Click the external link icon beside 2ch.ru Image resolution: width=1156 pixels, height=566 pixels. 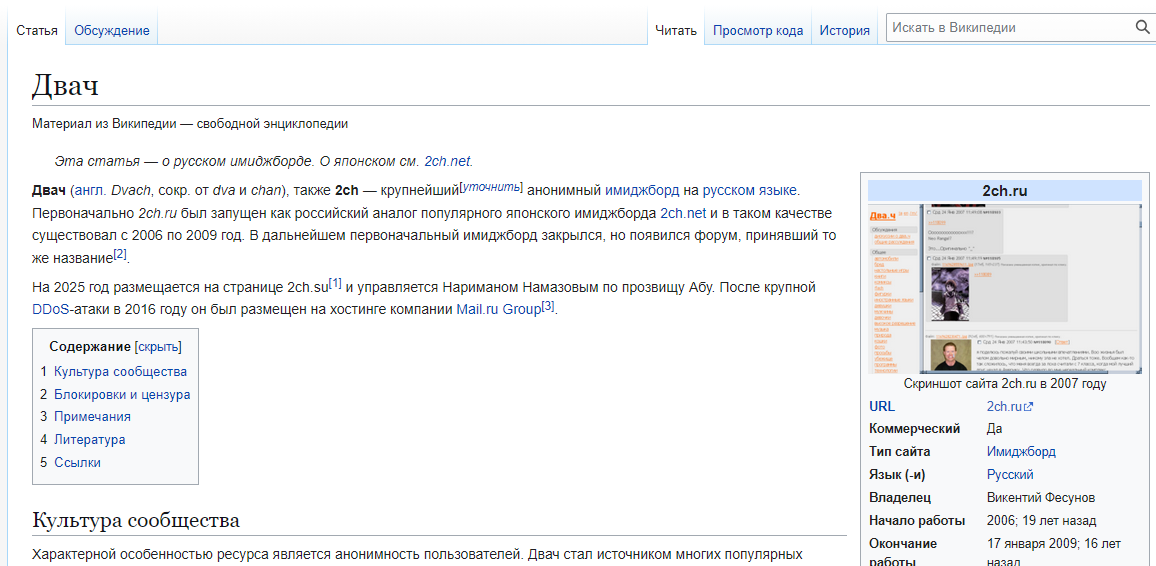pyautogui.click(x=1029, y=407)
